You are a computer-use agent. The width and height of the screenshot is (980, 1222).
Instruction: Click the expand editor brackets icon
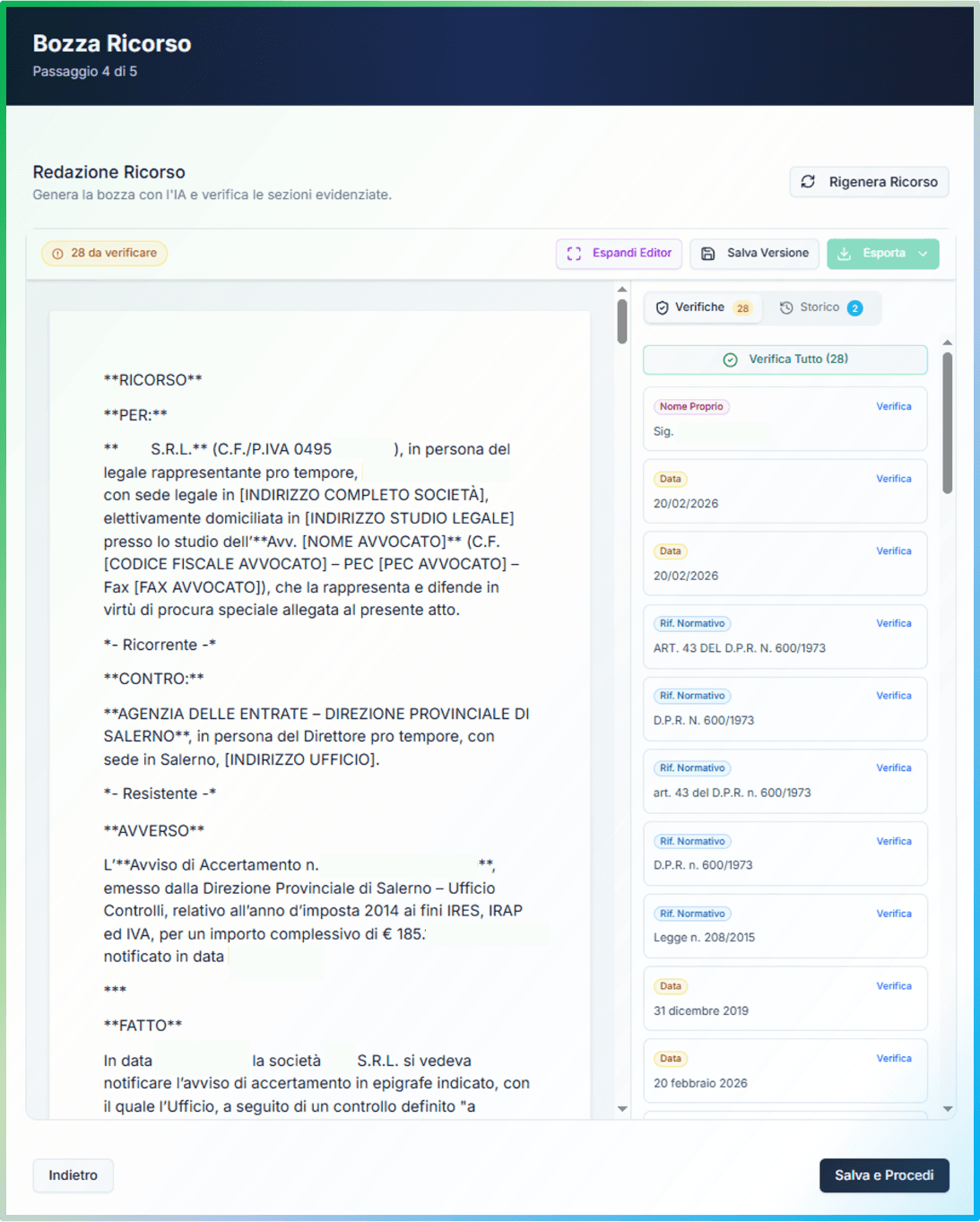pos(574,254)
